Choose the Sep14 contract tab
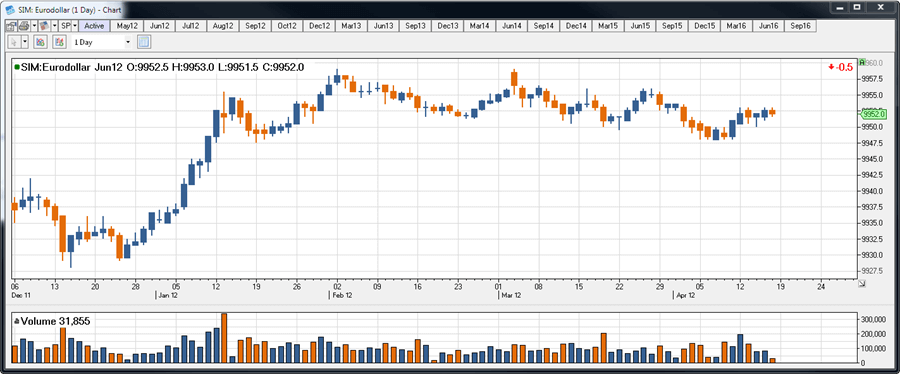Screen dimensions: 900x374 tap(544, 26)
